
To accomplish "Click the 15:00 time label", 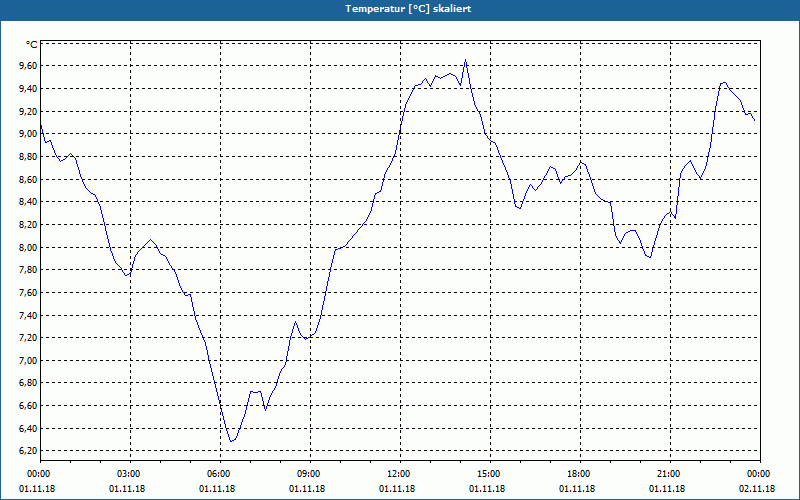I will pyautogui.click(x=490, y=474).
